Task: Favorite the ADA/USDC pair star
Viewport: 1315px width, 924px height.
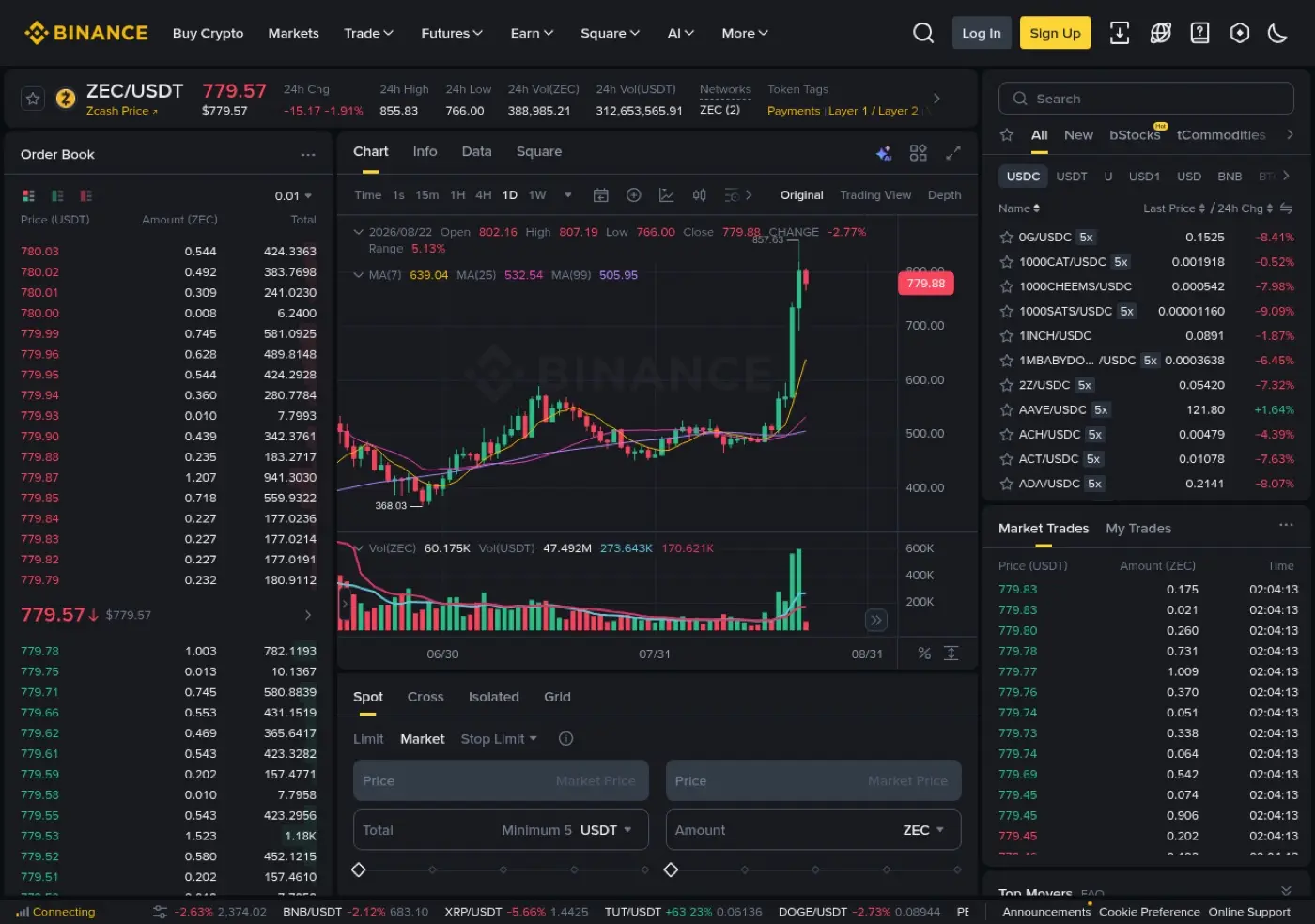Action: pos(1006,484)
